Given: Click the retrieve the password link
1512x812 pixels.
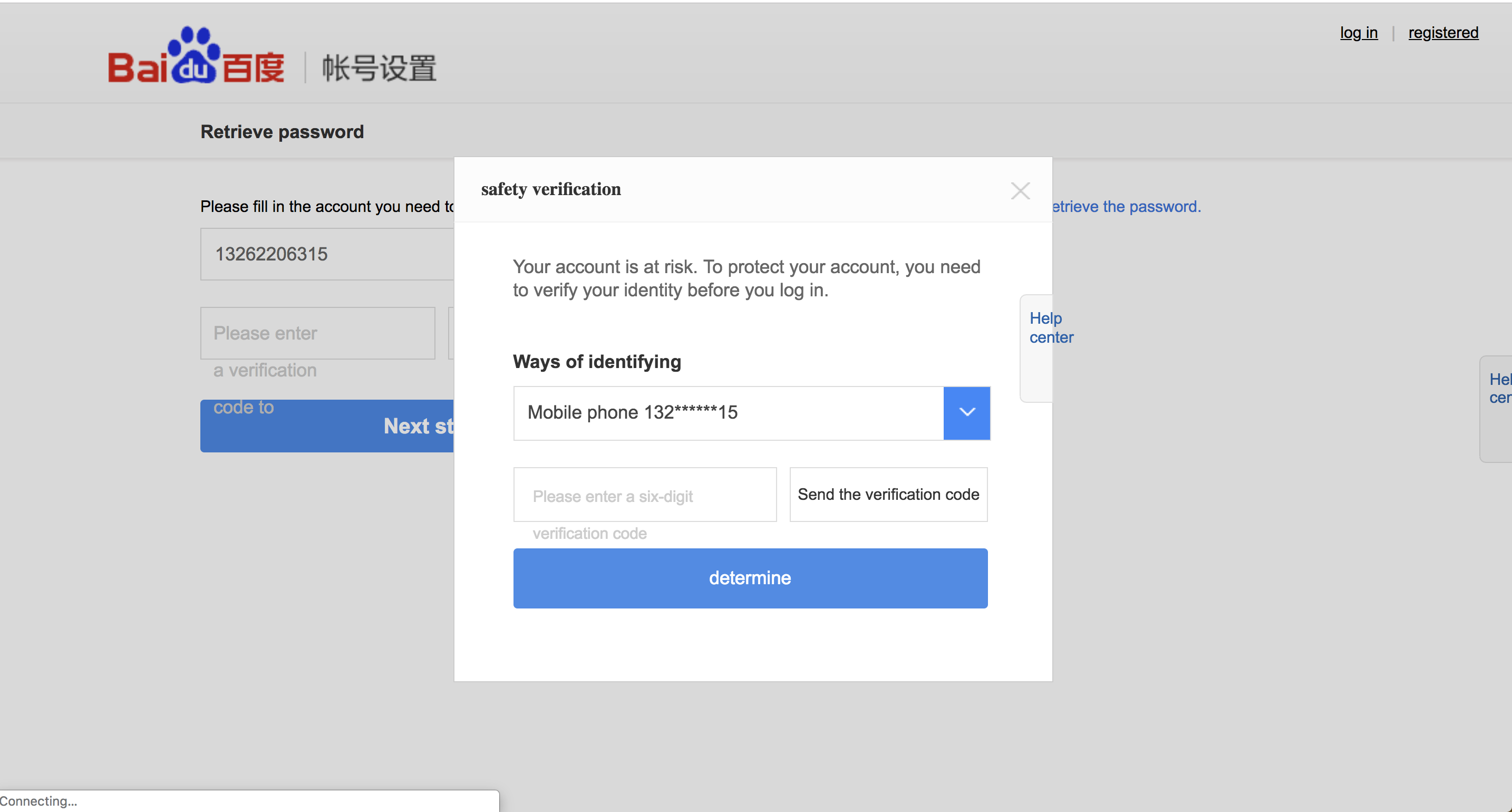Looking at the screenshot, I should coord(1126,207).
